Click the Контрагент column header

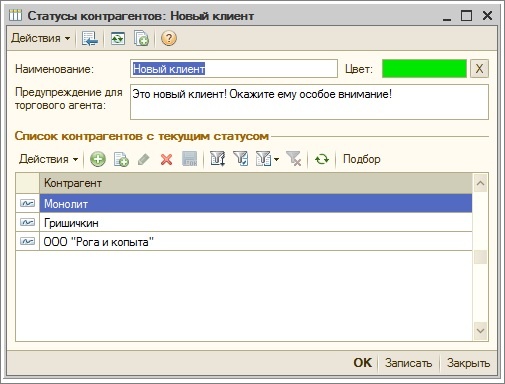pyautogui.click(x=256, y=183)
